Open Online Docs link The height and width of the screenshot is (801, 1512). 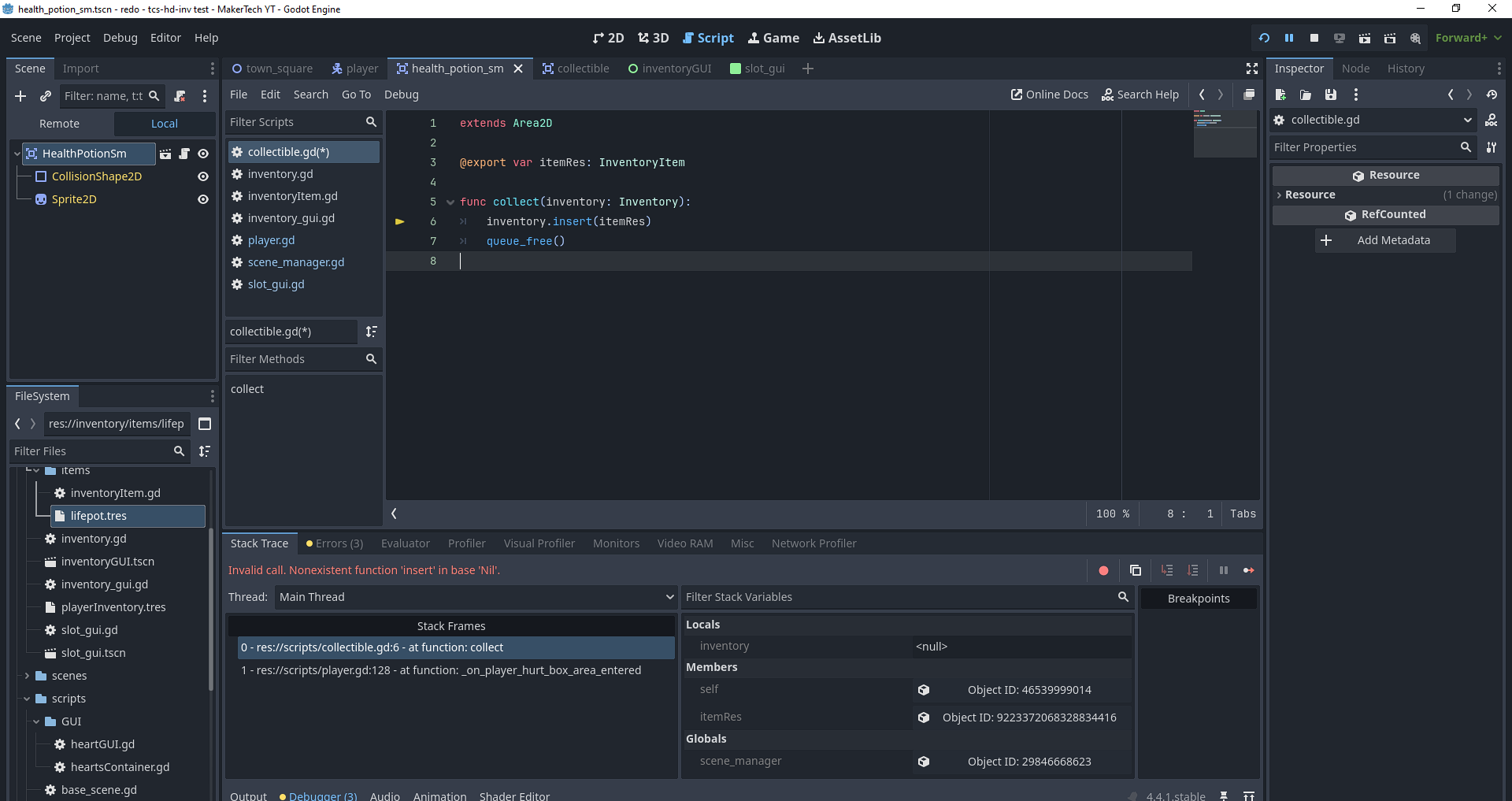(x=1050, y=95)
